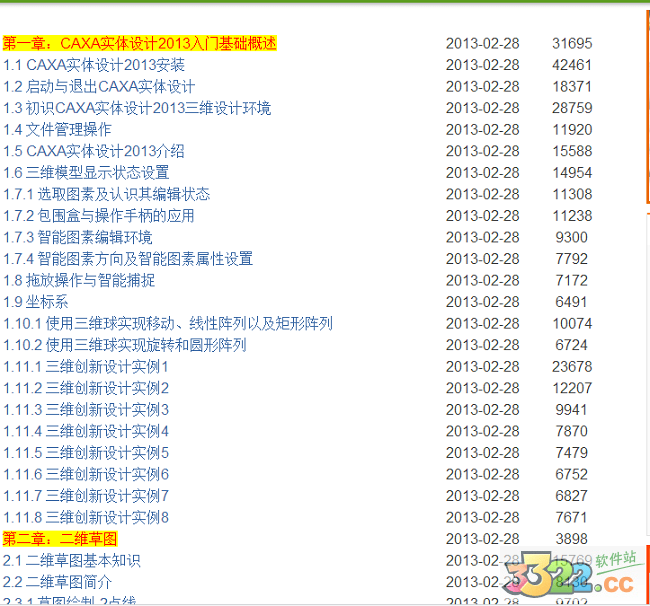Open lesson "1.4 文件管理操作"

[x=57, y=130]
